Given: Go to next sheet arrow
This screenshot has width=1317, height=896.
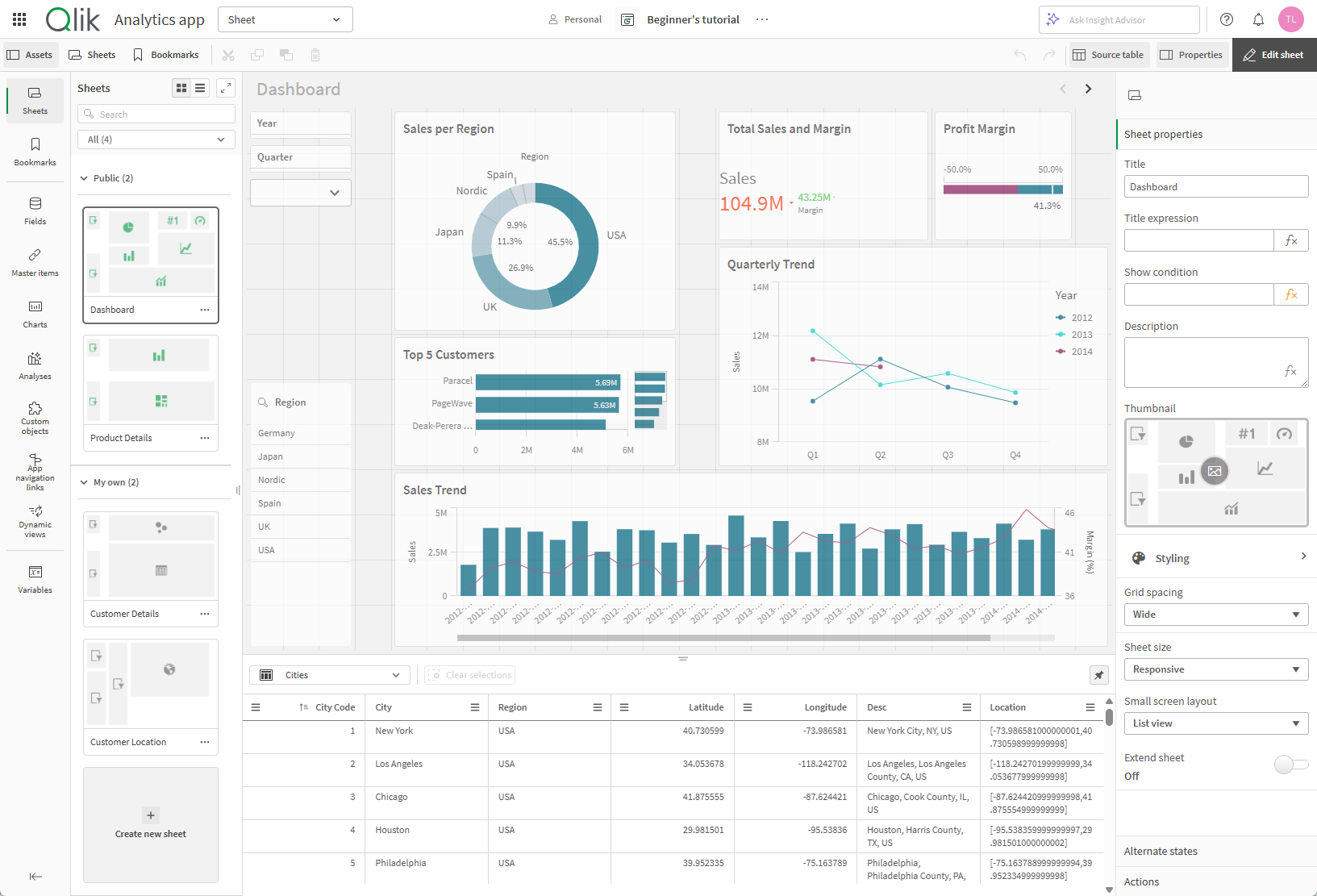Looking at the screenshot, I should tap(1088, 89).
